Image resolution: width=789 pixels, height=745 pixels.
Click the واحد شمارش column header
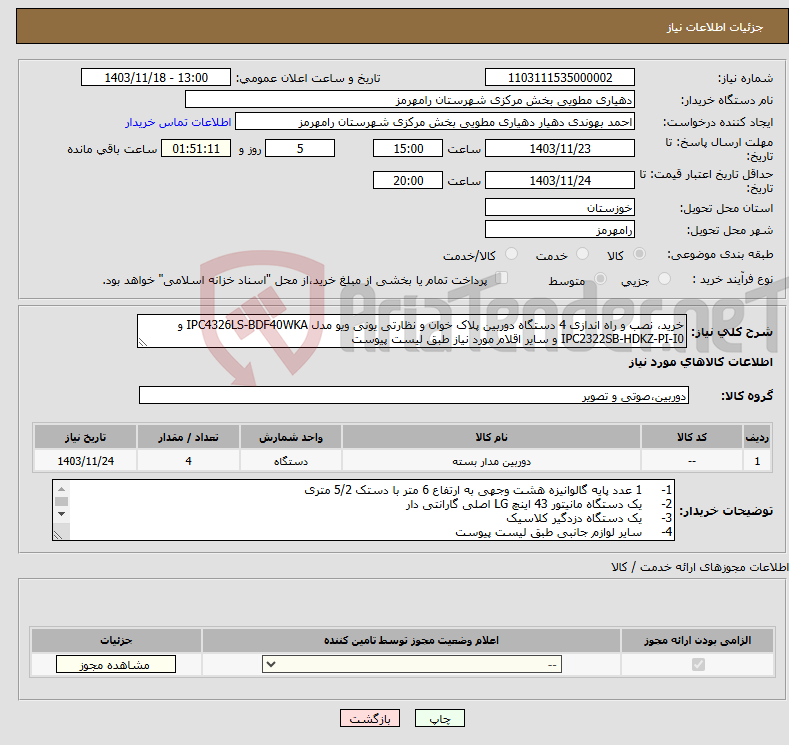(291, 437)
